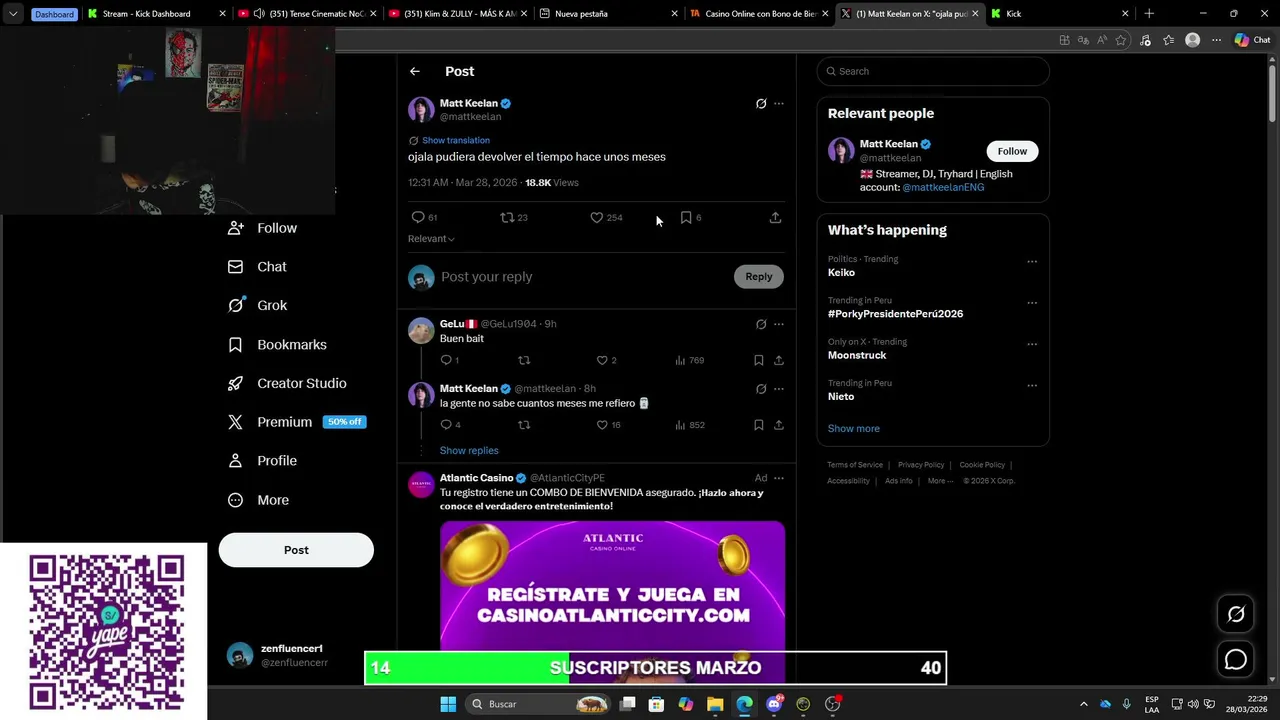The width and height of the screenshot is (1280, 720).
Task: Share GeLu's Buen bait comment
Action: tap(779, 360)
